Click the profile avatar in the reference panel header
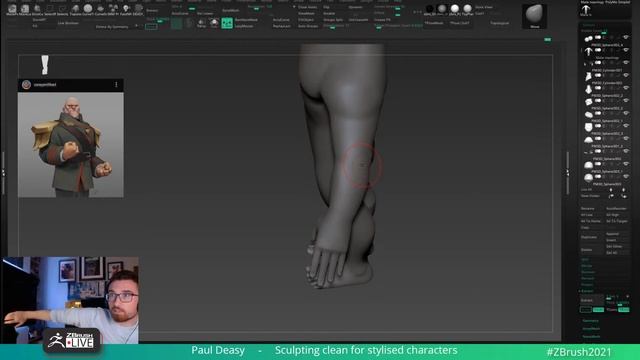Screen dimensions: 640x360 pos(26,84)
